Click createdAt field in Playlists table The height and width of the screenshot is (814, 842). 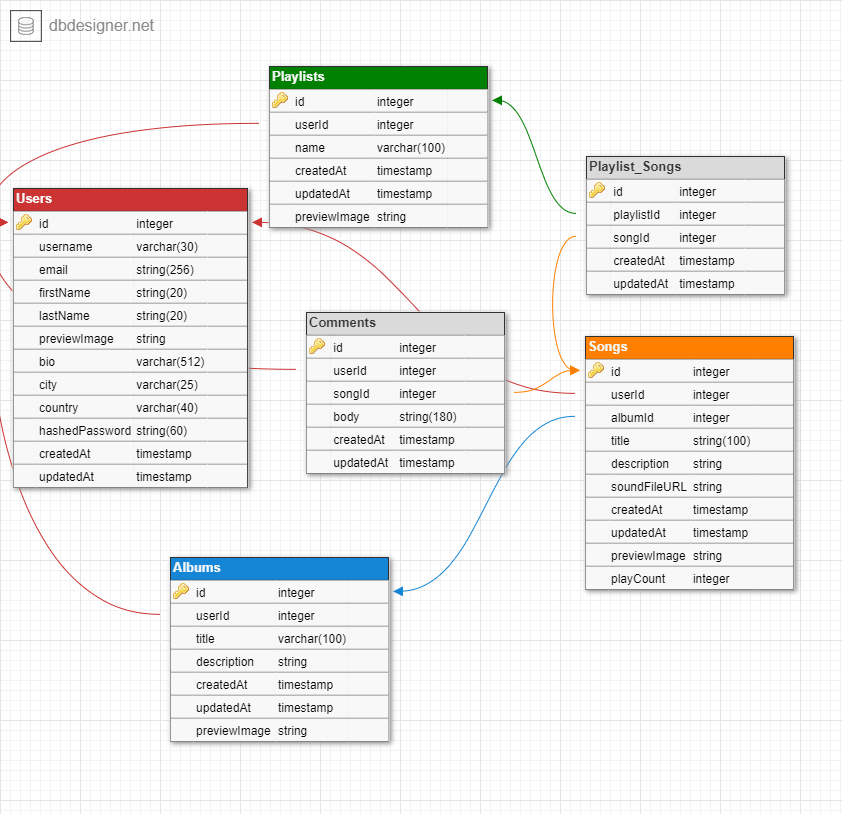coord(321,171)
